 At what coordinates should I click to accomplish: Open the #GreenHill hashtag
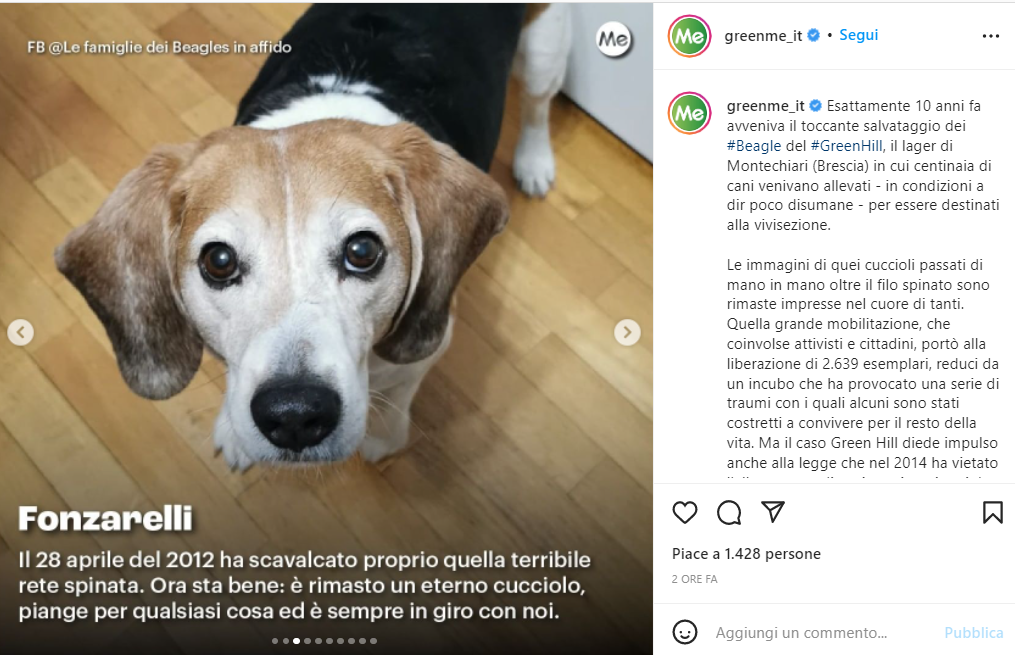pos(846,146)
